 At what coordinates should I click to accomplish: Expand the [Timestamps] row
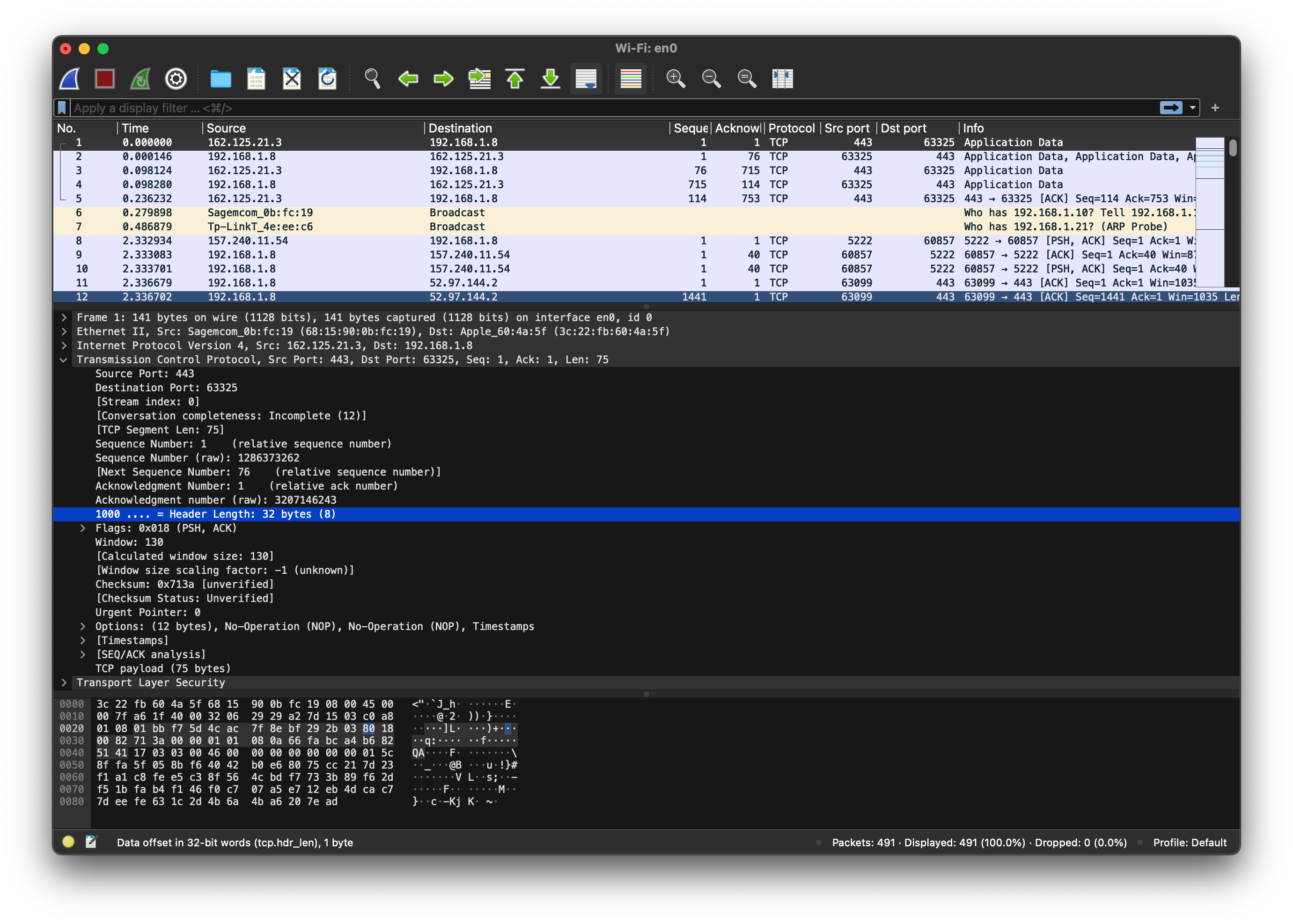82,641
